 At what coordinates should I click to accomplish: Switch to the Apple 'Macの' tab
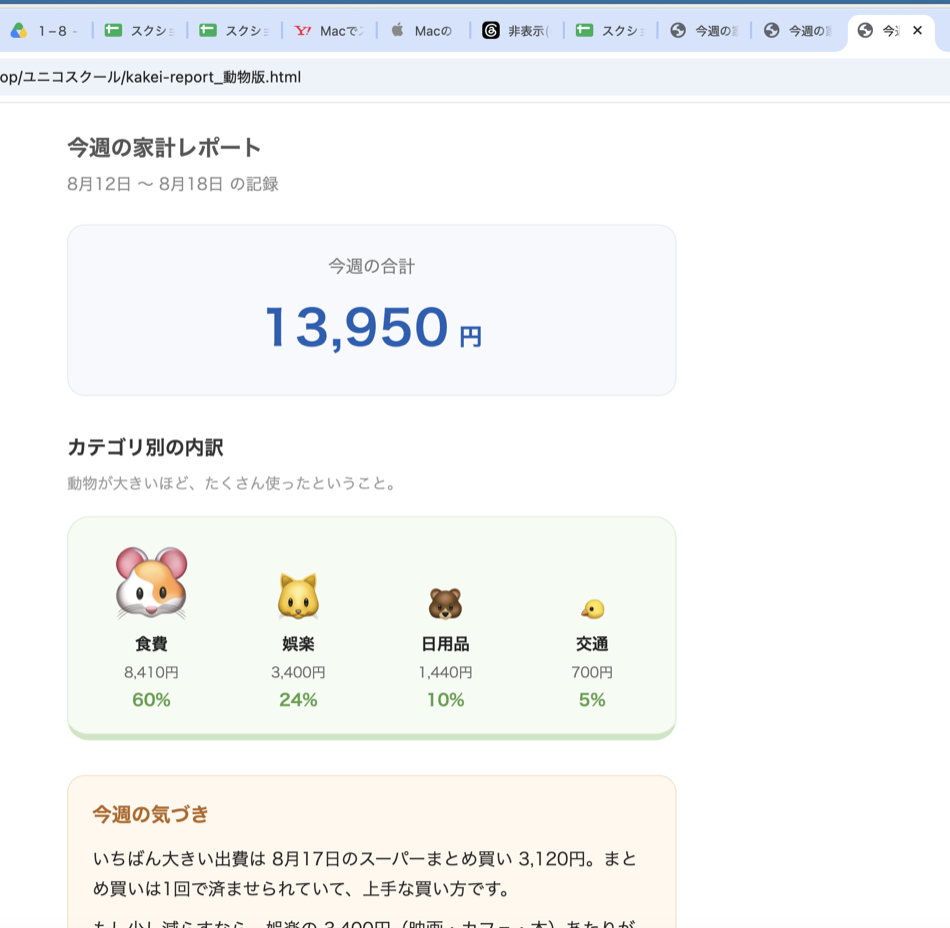pos(423,30)
